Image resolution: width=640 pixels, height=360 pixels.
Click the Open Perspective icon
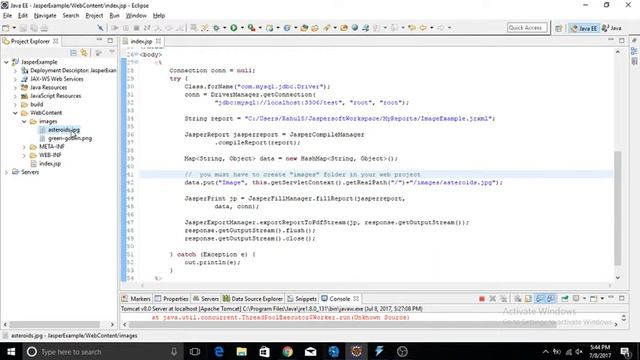pos(559,28)
